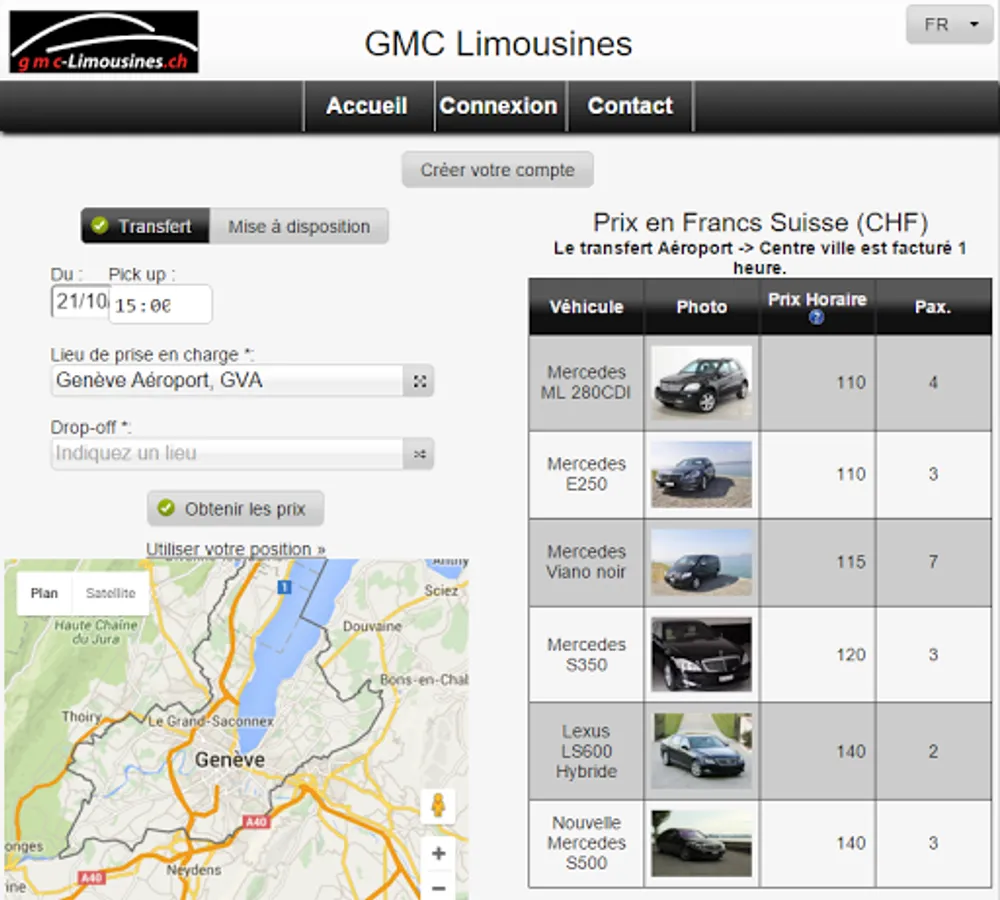Click the Véhicule column header
1000x900 pixels.
tap(586, 307)
